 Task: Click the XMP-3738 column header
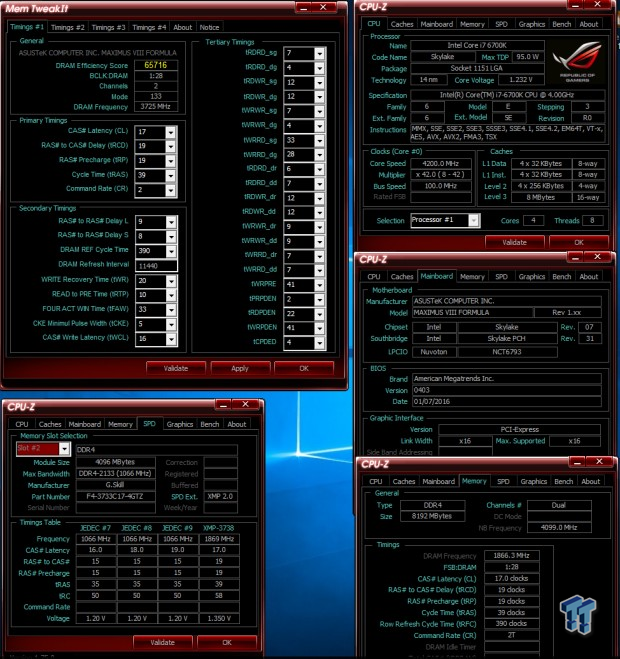[219, 528]
